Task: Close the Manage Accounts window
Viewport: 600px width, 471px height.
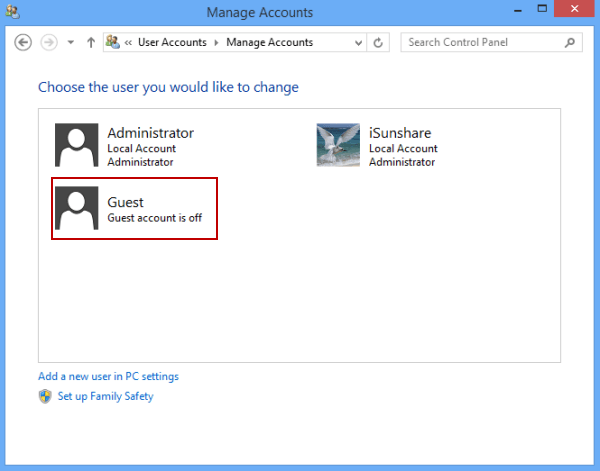Action: (x=574, y=8)
